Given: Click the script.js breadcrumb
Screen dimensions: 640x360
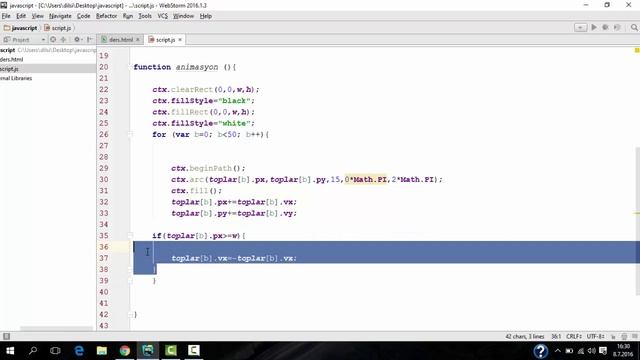Looking at the screenshot, I should click(58, 28).
